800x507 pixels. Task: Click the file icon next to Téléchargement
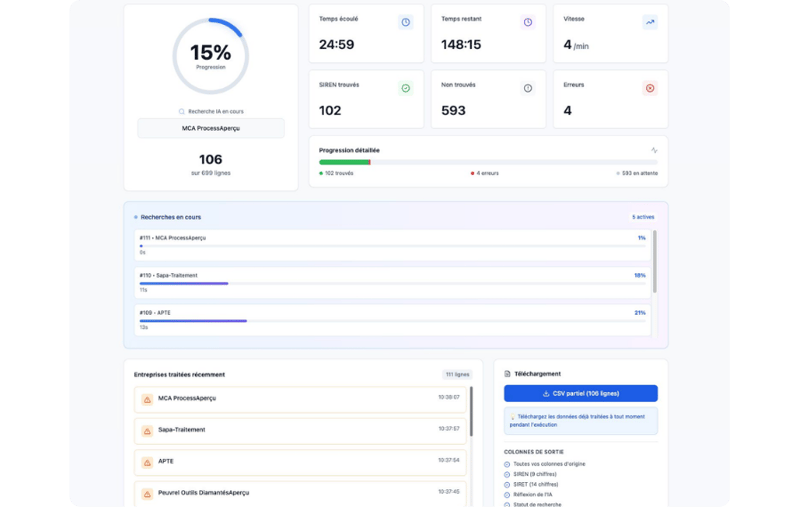pos(507,373)
